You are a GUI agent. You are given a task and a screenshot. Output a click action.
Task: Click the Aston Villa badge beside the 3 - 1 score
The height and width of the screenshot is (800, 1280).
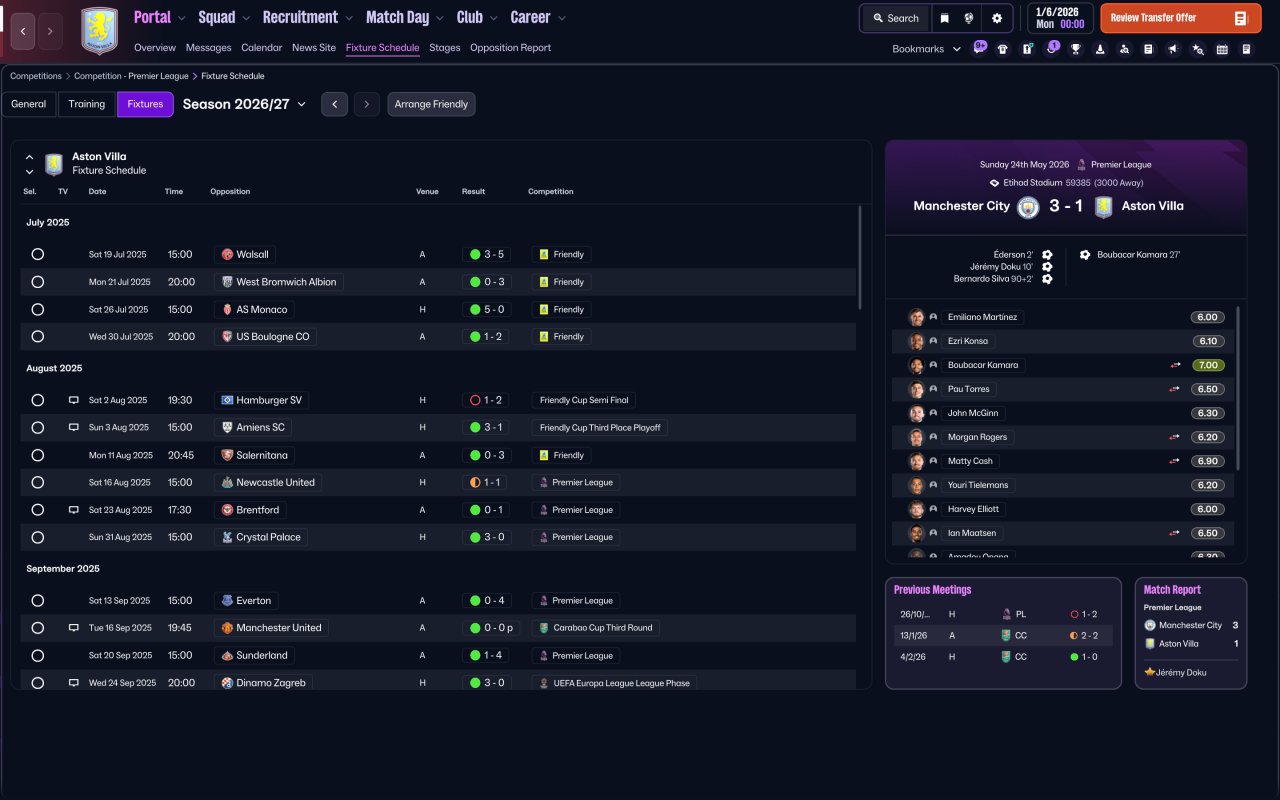pyautogui.click(x=1103, y=207)
